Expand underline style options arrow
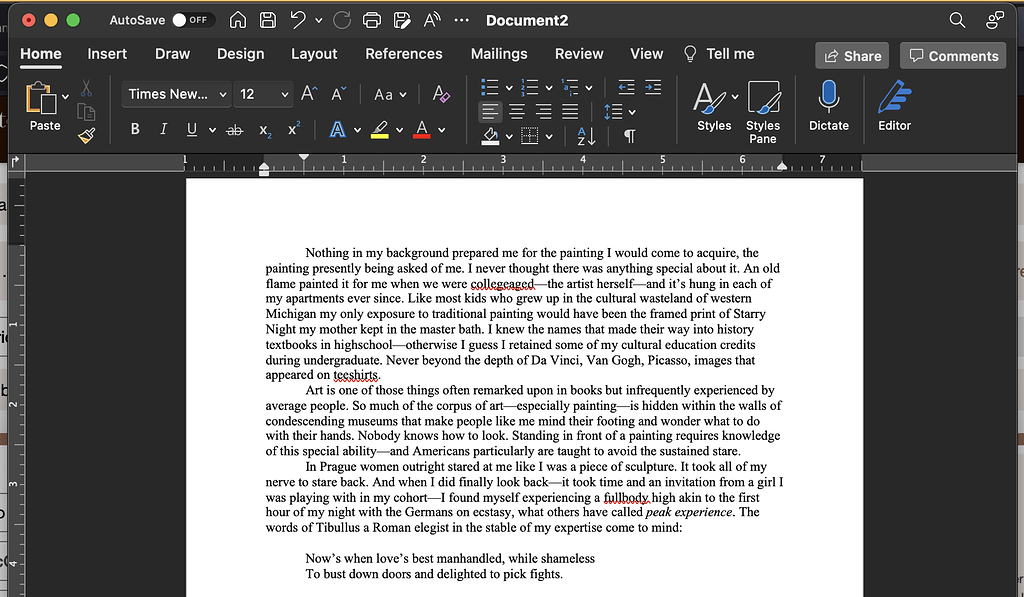1024x597 pixels. pyautogui.click(x=212, y=130)
